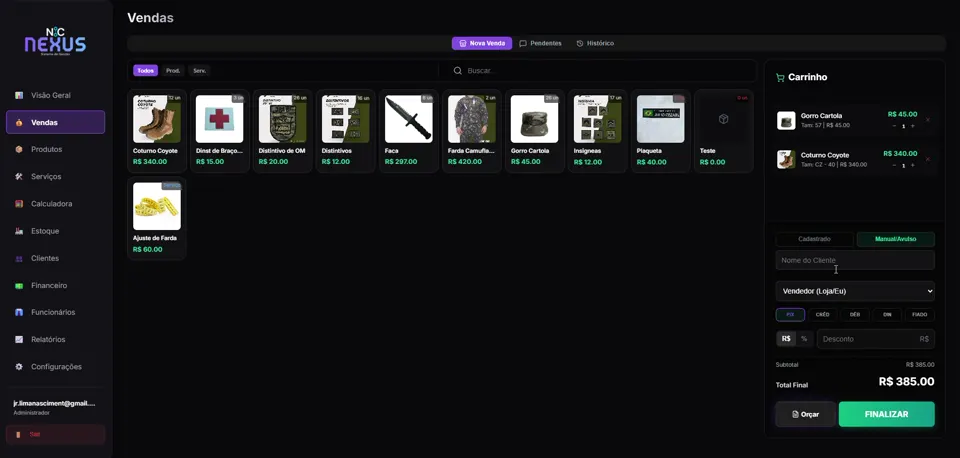Add Coturno Coyote product card

[x=157, y=131]
